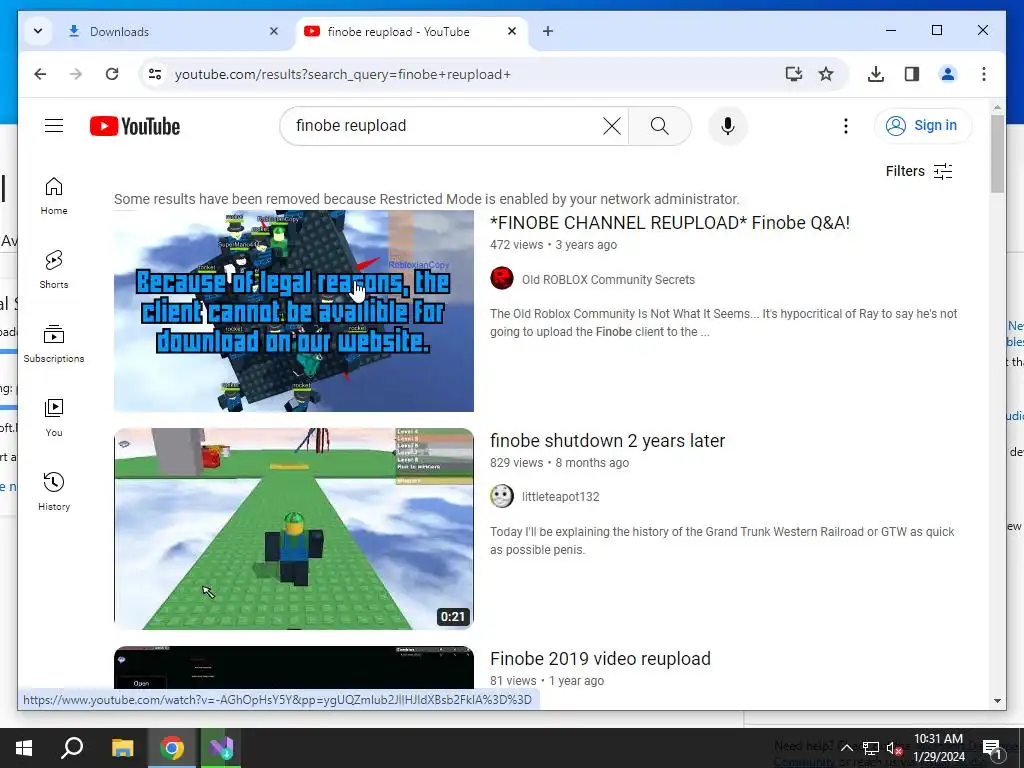Open littleteapot132 channel name
The height and width of the screenshot is (768, 1024).
[x=560, y=496]
